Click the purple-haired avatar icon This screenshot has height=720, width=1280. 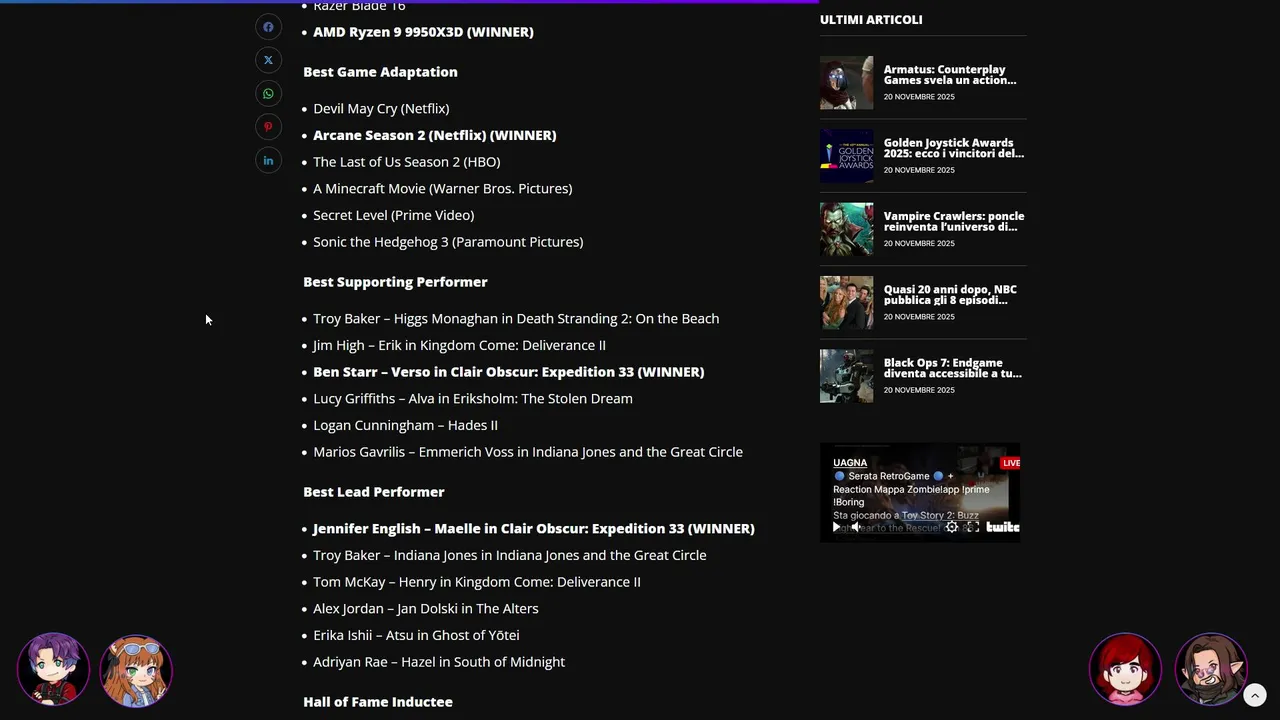(x=53, y=669)
